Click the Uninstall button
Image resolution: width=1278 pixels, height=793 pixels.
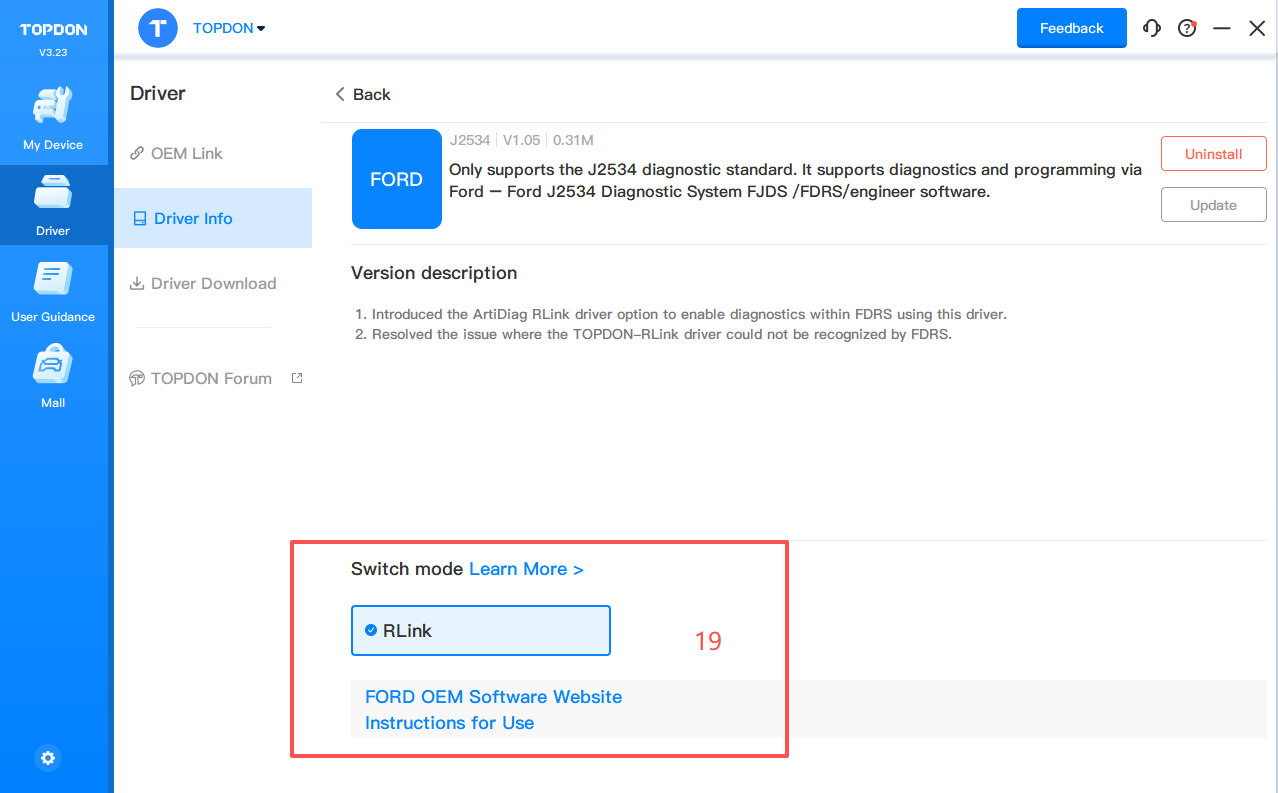click(1213, 154)
